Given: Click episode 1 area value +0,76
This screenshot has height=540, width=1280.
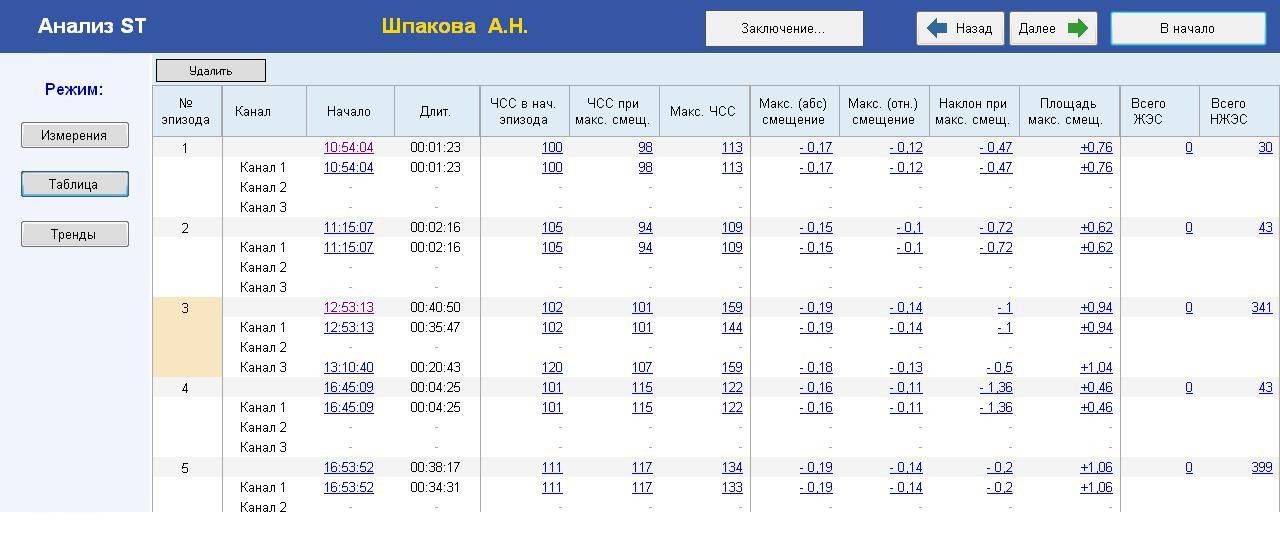Looking at the screenshot, I should pyautogui.click(x=1096, y=148).
